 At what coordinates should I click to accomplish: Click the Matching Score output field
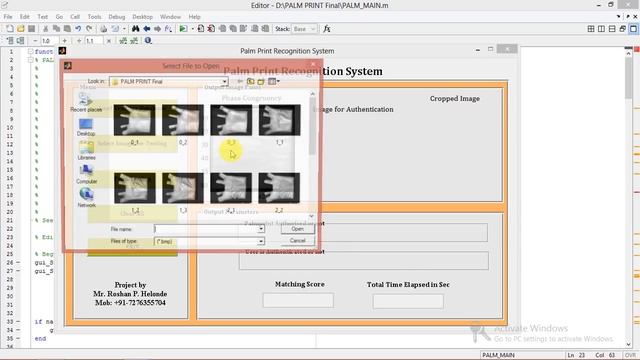[x=298, y=300]
